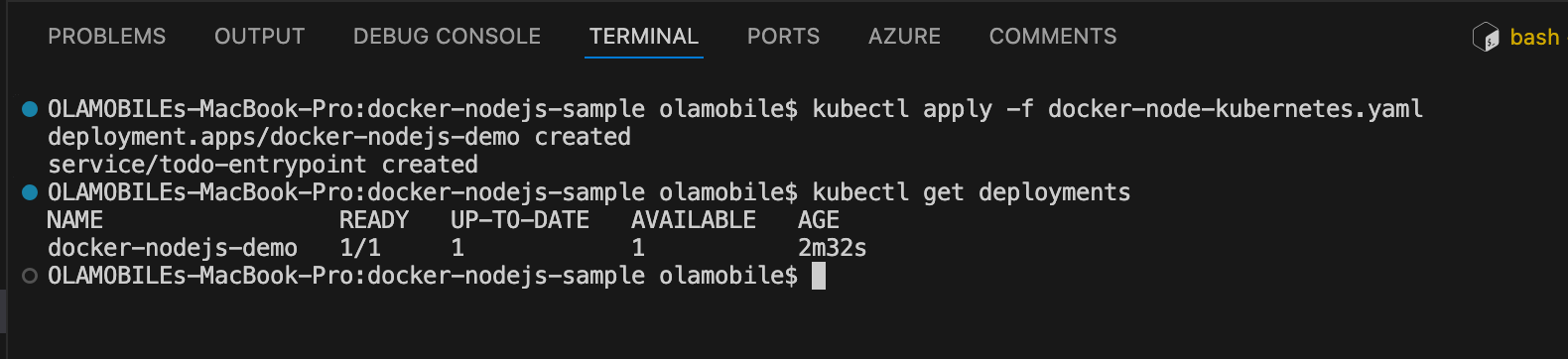Click the terminal cursor block at prompt
This screenshot has width=1568, height=359.
click(819, 276)
